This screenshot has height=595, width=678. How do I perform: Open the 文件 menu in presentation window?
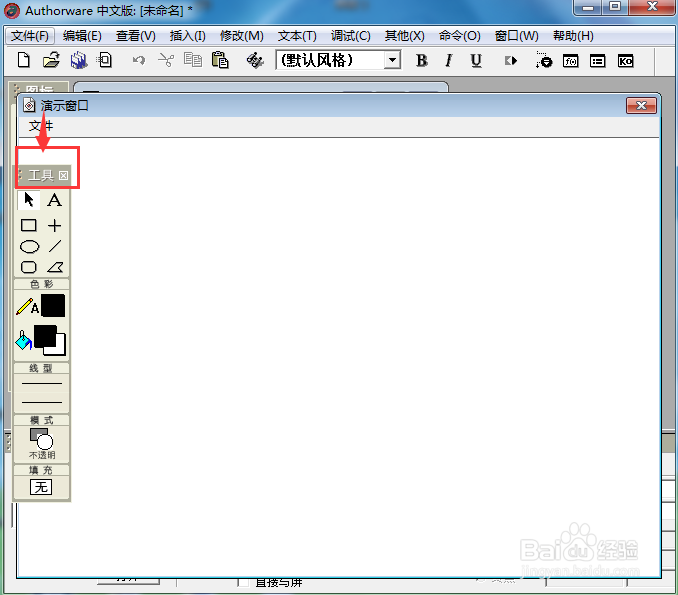41,126
